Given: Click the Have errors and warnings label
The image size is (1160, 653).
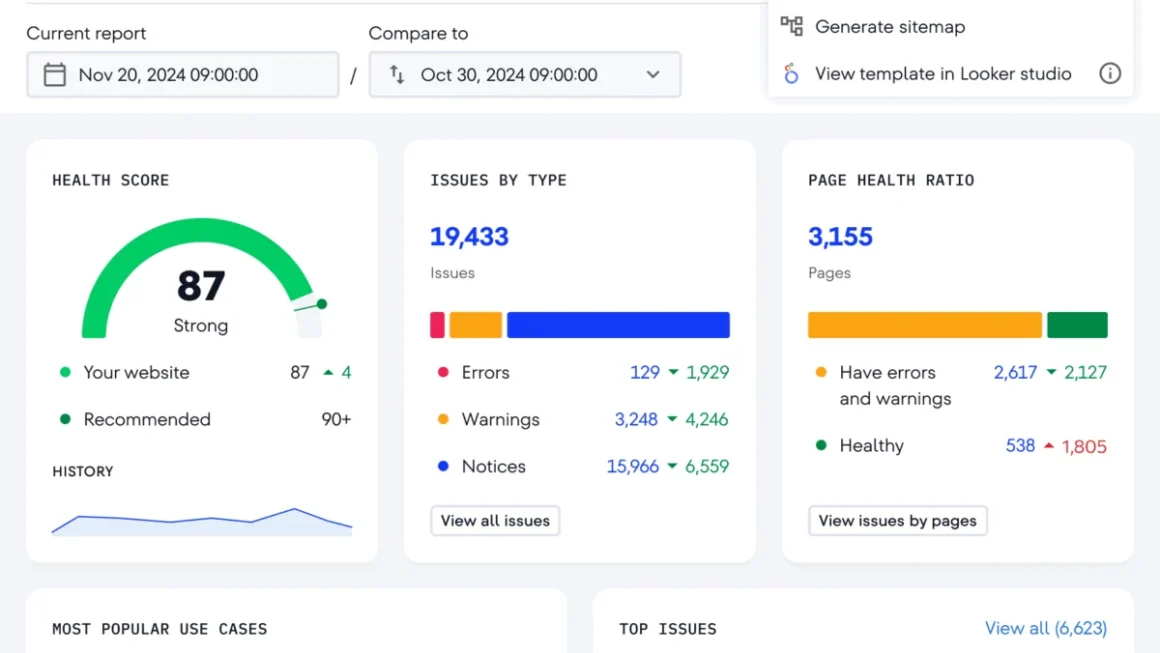Looking at the screenshot, I should click(895, 385).
